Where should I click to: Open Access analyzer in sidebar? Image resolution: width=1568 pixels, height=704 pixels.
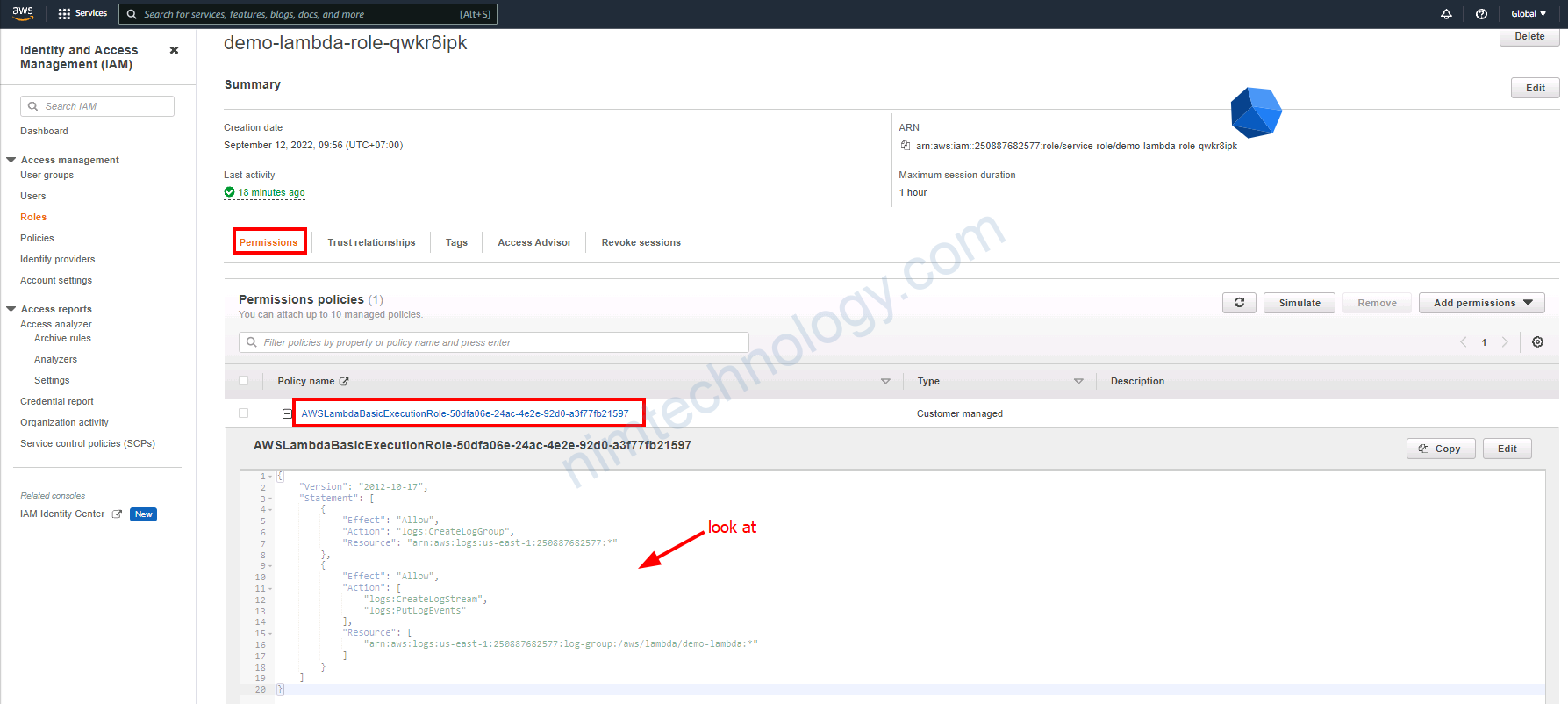[x=56, y=324]
